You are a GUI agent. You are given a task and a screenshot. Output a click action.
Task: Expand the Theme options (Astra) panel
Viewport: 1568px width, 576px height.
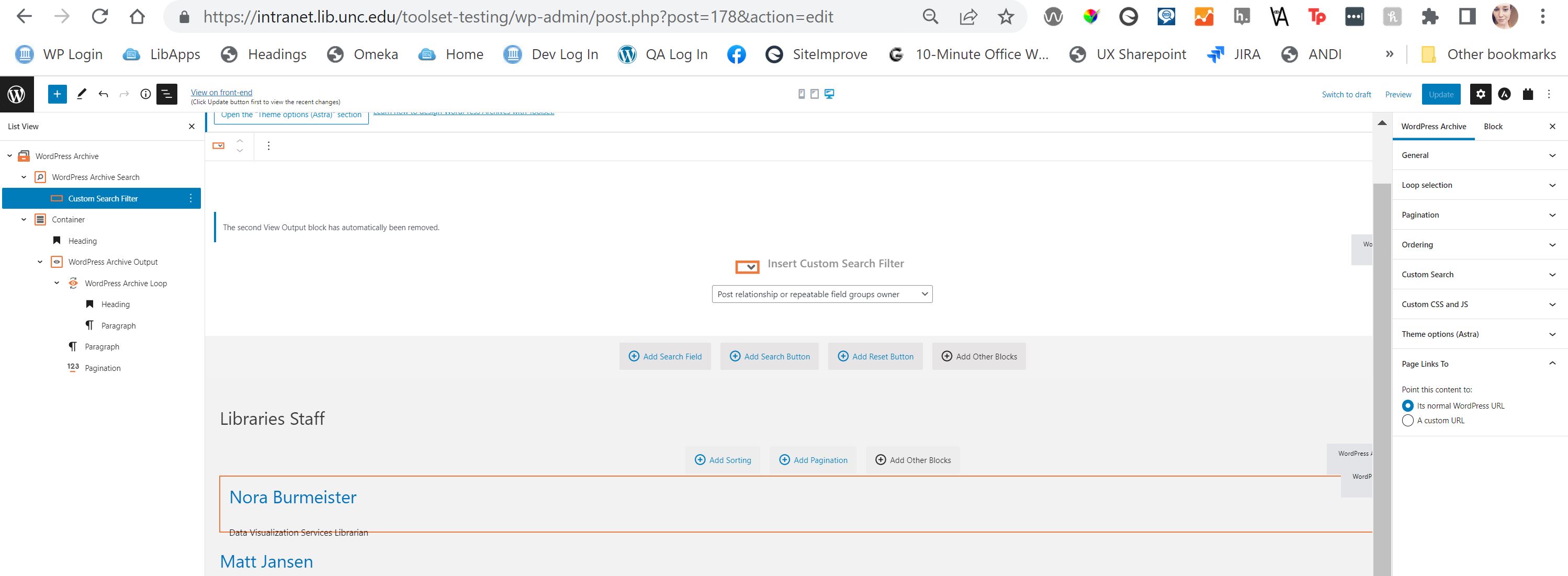1480,334
